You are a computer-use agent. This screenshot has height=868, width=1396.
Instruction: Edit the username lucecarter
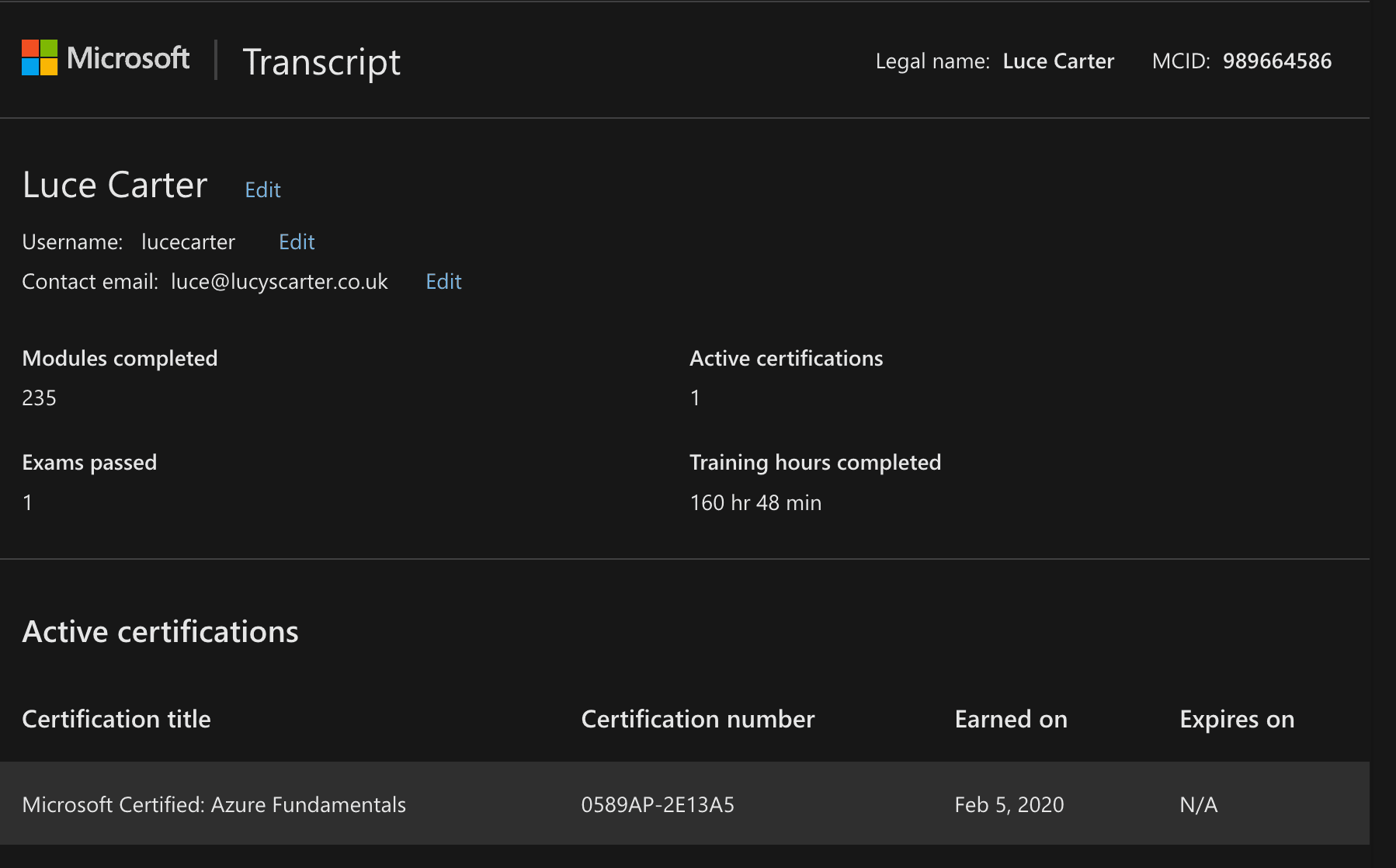click(297, 241)
